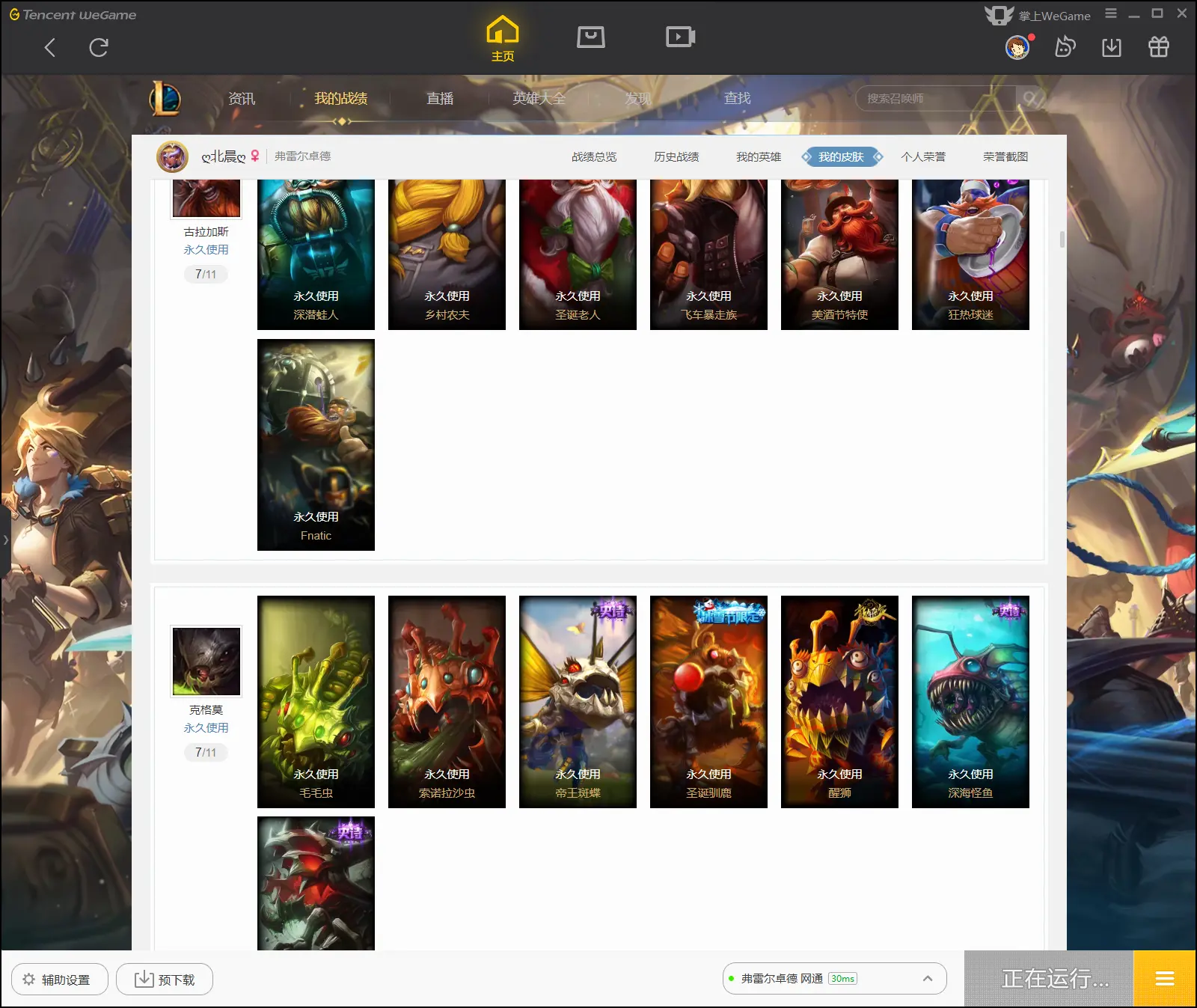The height and width of the screenshot is (1008, 1197).
Task: Open the 醒狮 skin card
Action: coord(839,701)
